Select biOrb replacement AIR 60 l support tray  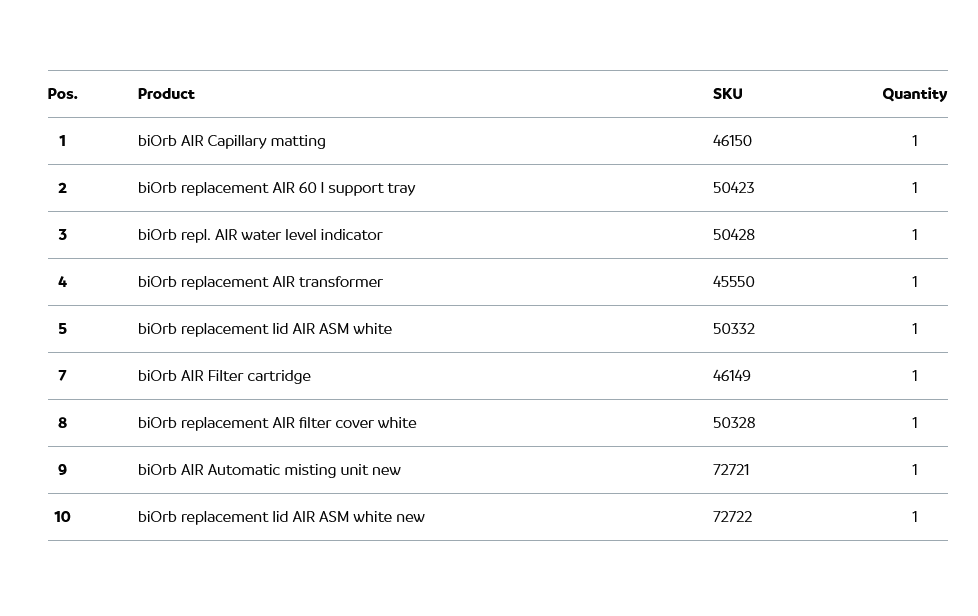click(x=276, y=188)
